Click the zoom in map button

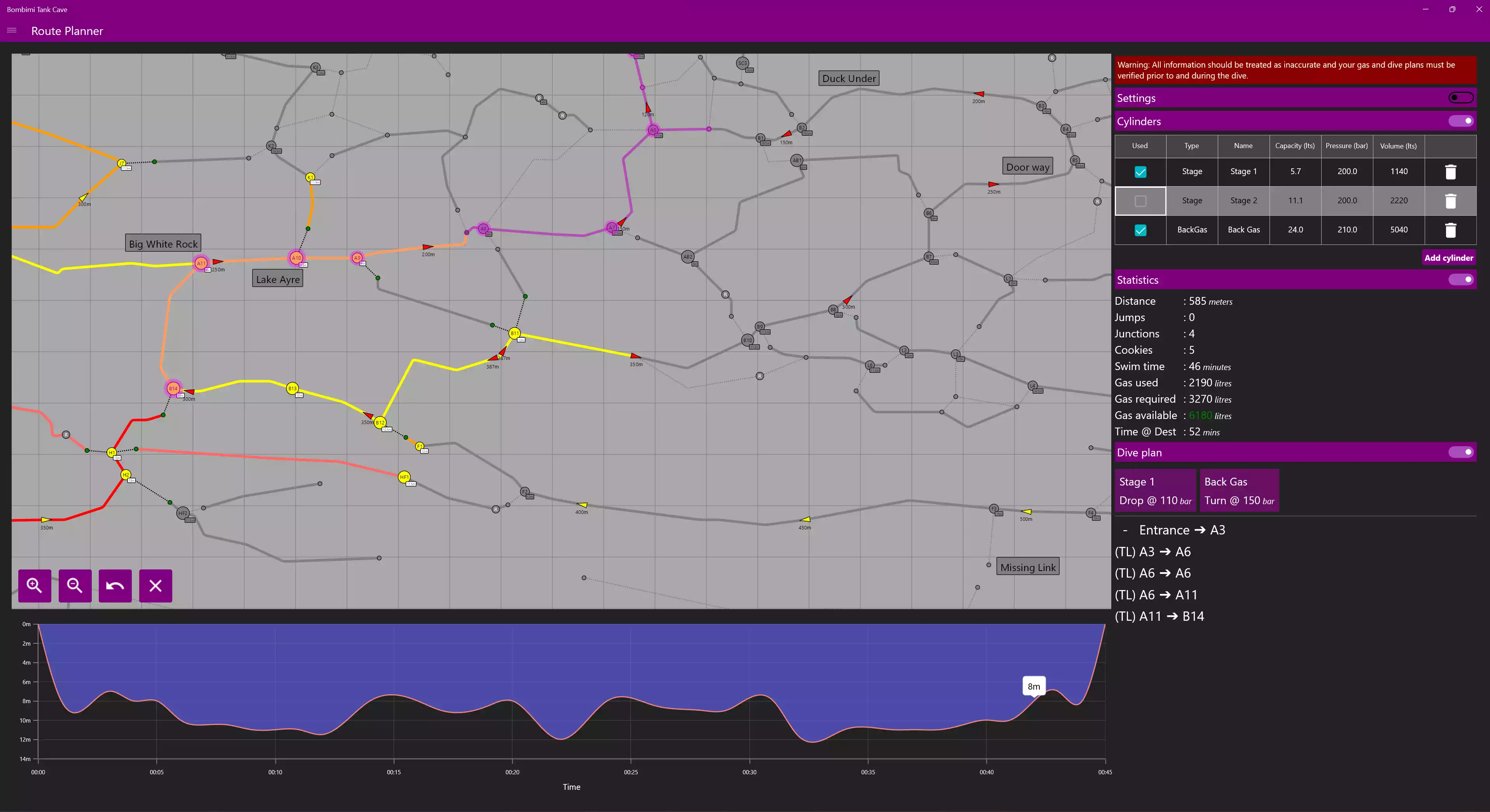pyautogui.click(x=35, y=585)
